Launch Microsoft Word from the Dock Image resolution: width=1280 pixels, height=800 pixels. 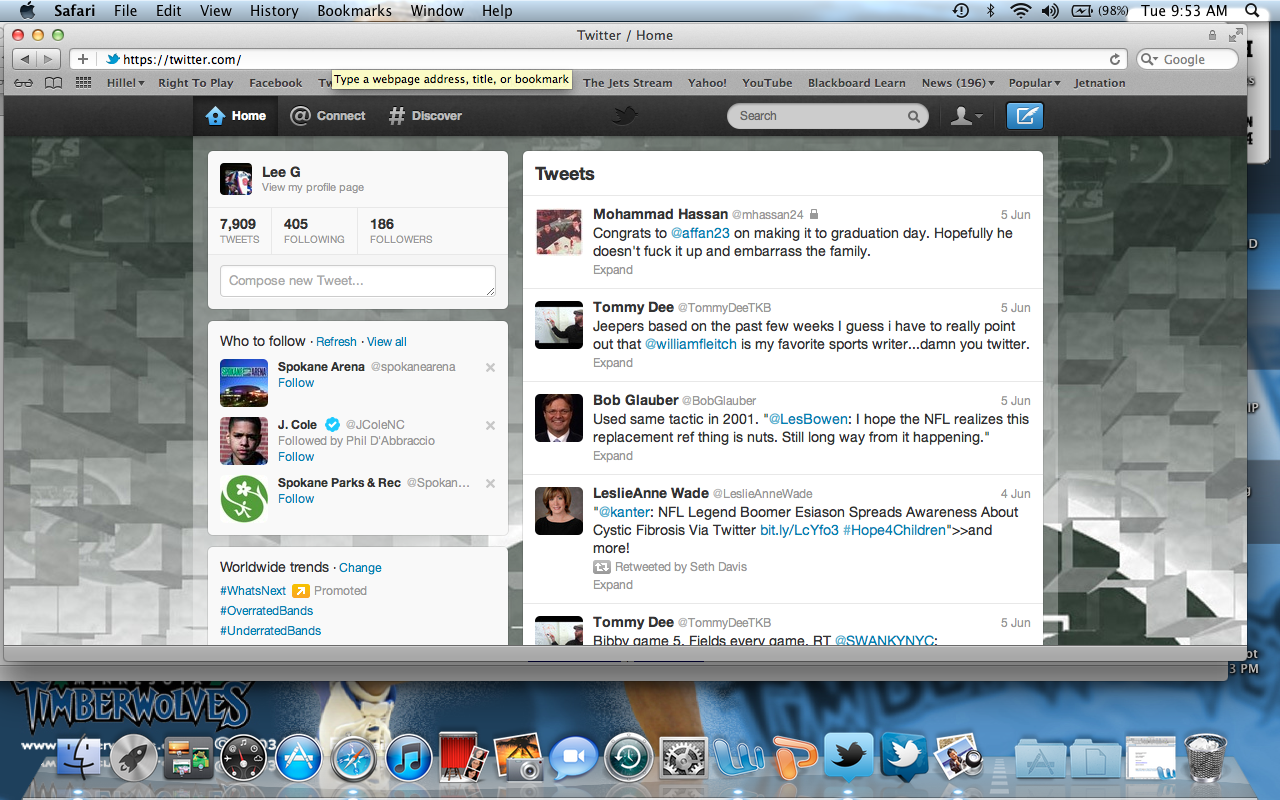click(x=739, y=759)
